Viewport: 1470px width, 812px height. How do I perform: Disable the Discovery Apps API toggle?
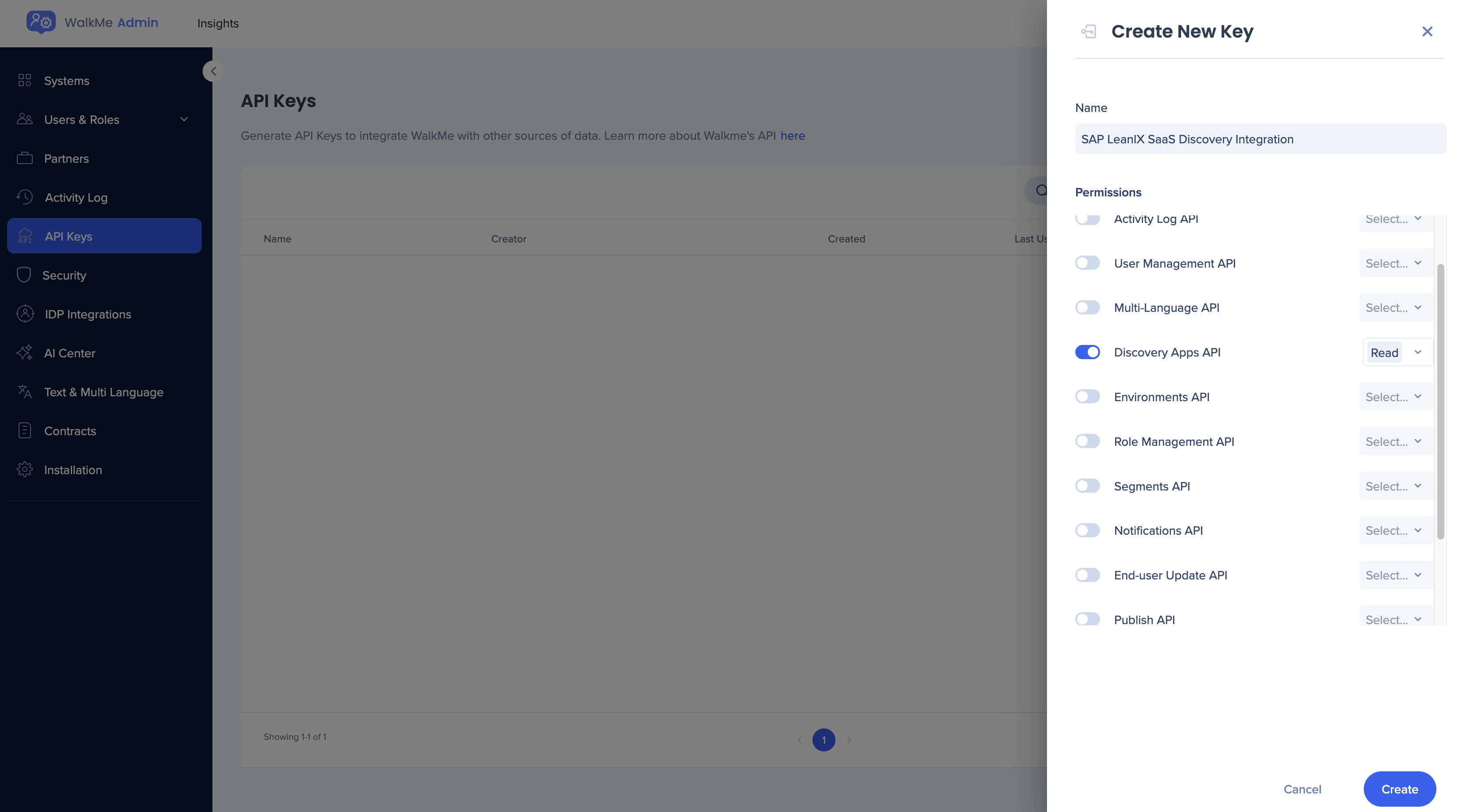[x=1087, y=352]
